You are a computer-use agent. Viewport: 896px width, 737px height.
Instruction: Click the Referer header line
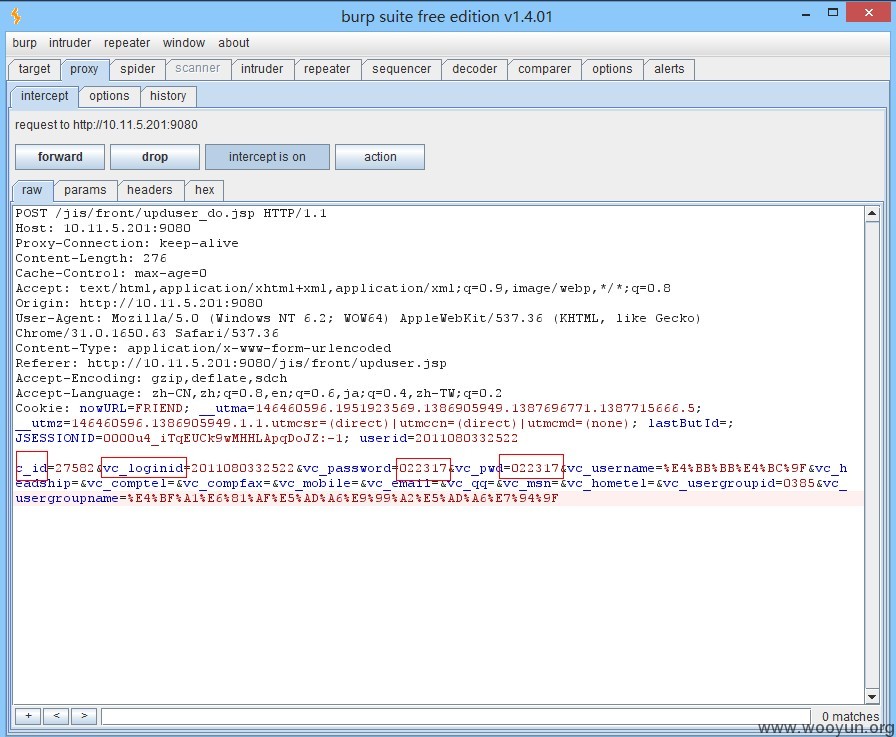click(x=231, y=363)
